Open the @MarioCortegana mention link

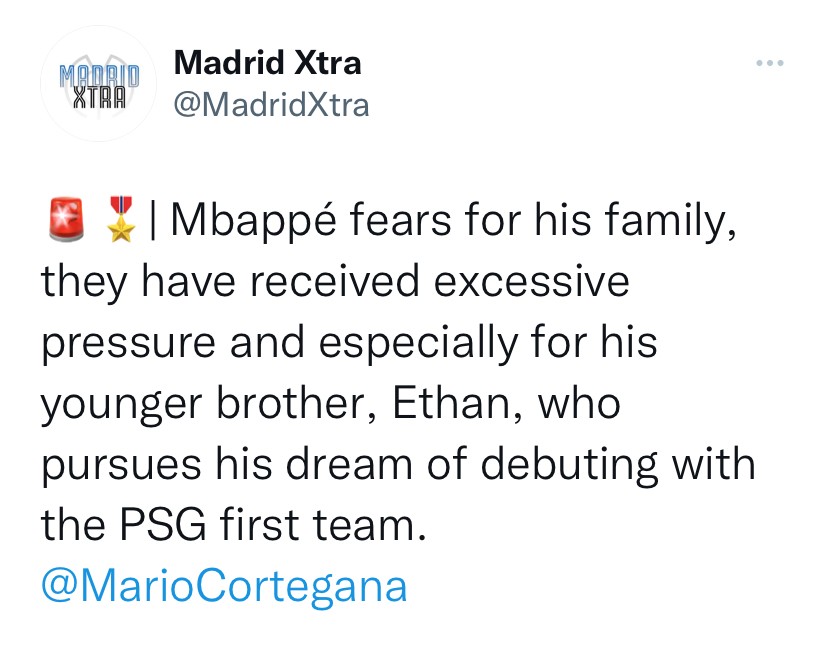point(224,587)
